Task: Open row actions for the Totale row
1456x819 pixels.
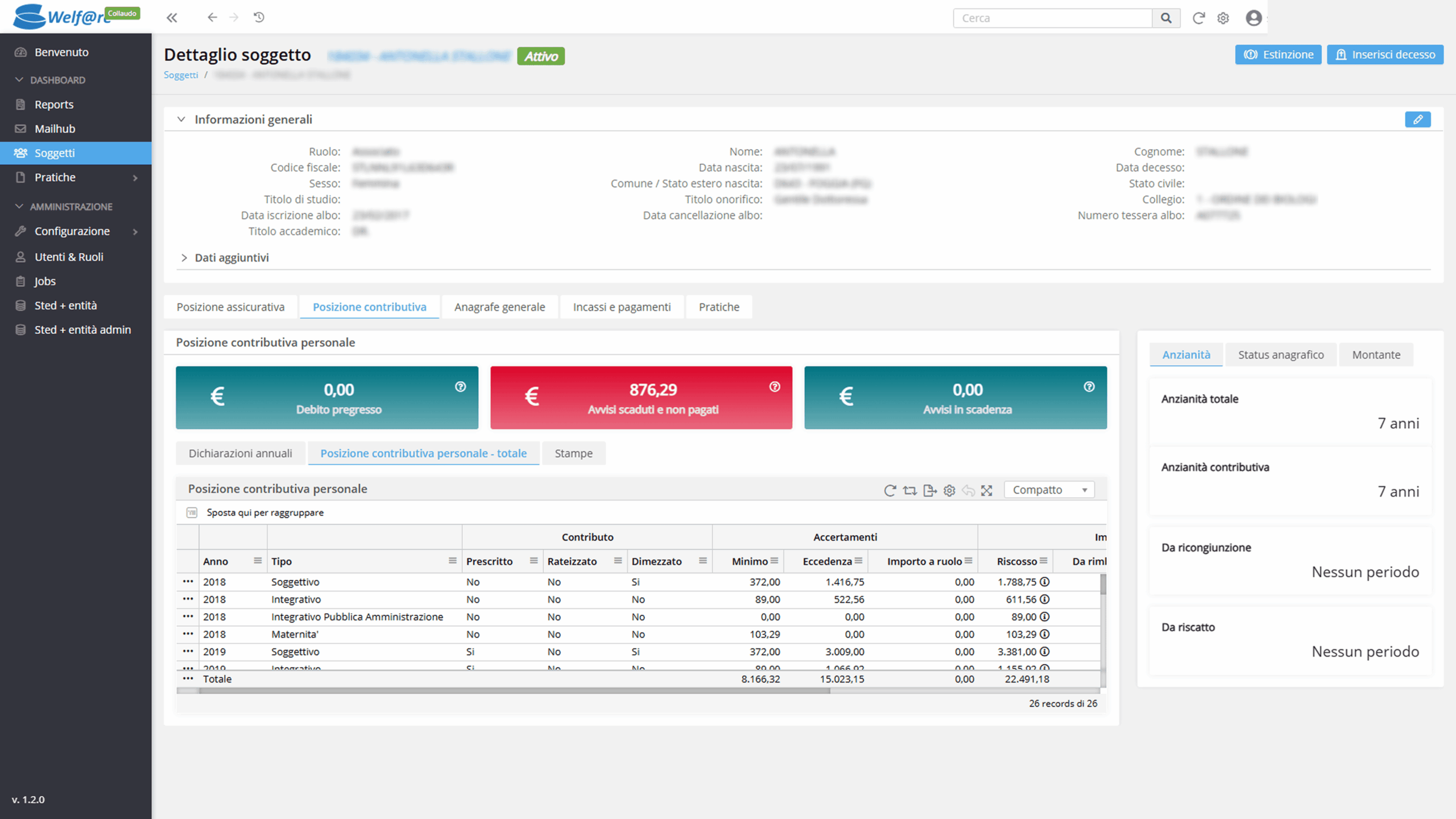Action: tap(188, 679)
